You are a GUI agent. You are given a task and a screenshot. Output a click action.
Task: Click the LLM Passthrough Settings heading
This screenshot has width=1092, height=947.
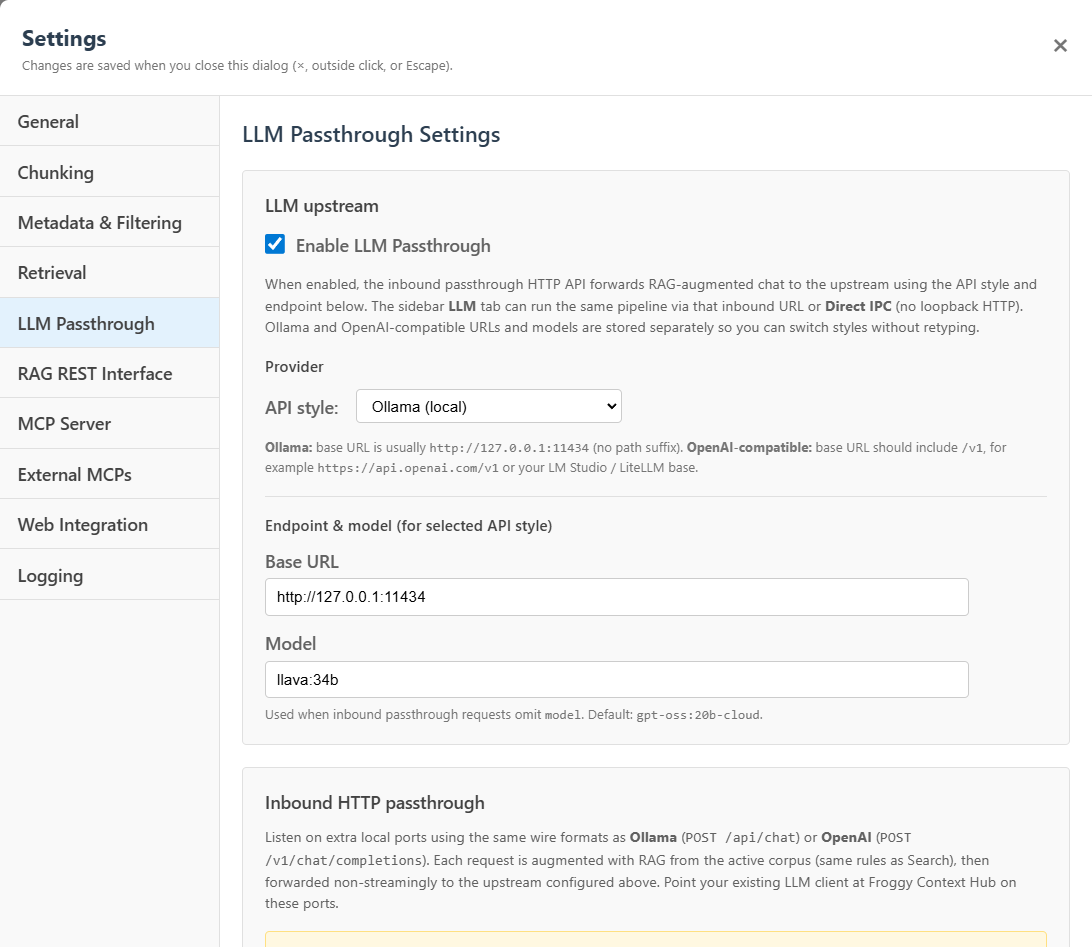371,134
